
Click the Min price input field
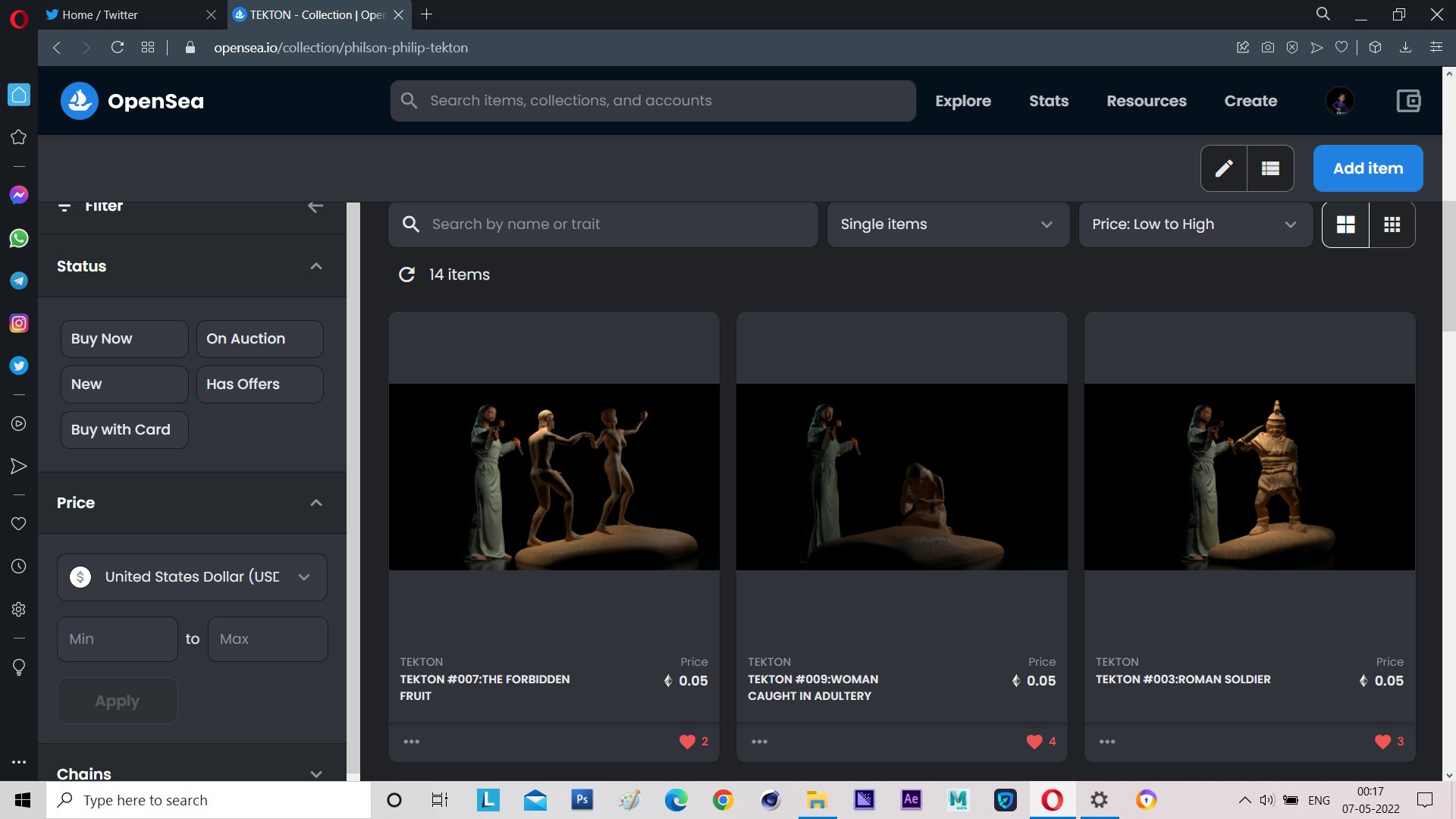[x=118, y=639]
